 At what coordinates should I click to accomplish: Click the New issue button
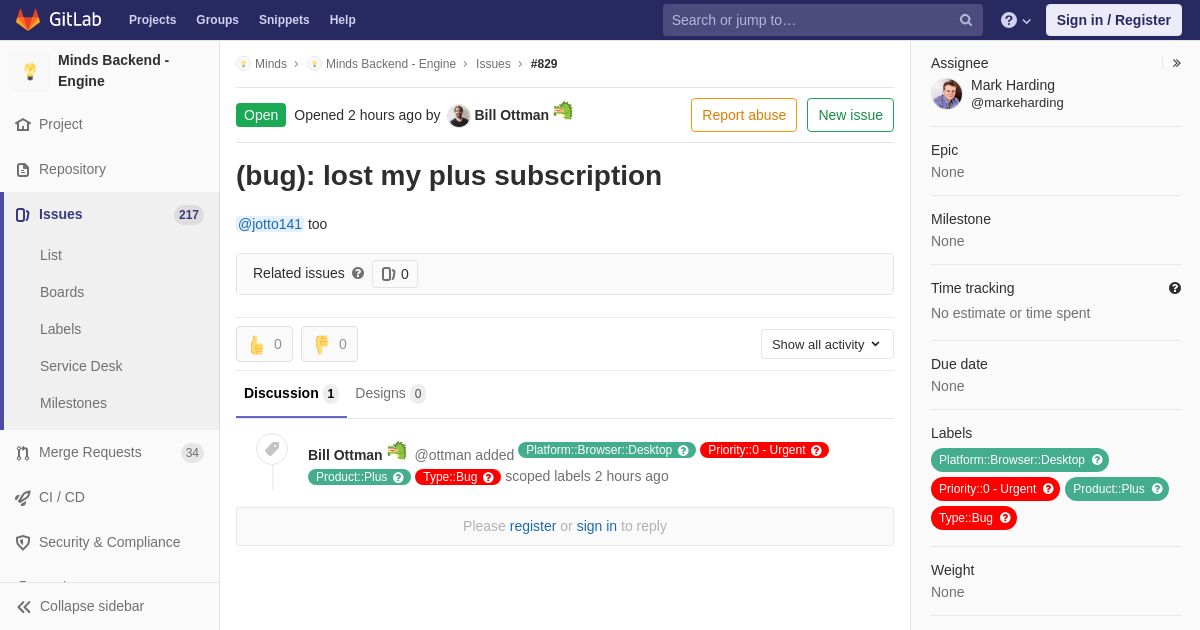coord(850,115)
